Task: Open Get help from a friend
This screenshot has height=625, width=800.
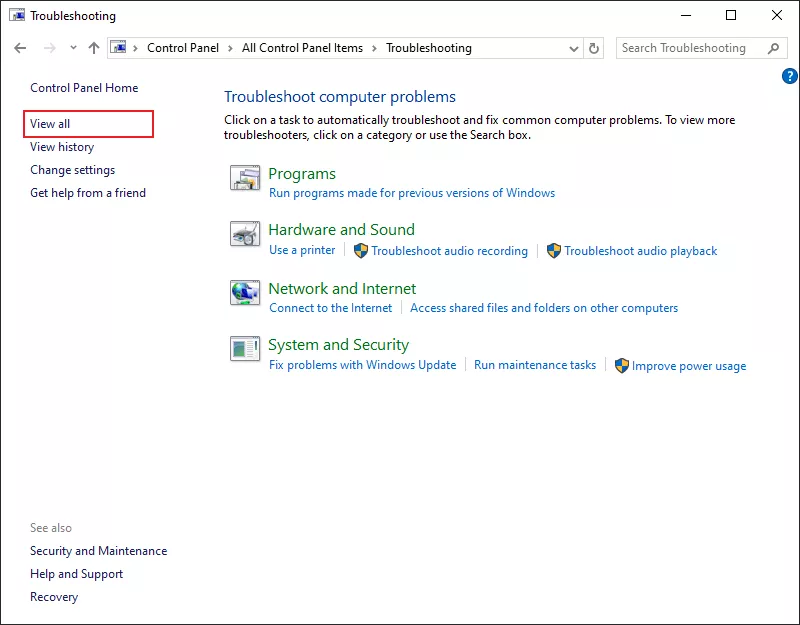Action: 88,193
